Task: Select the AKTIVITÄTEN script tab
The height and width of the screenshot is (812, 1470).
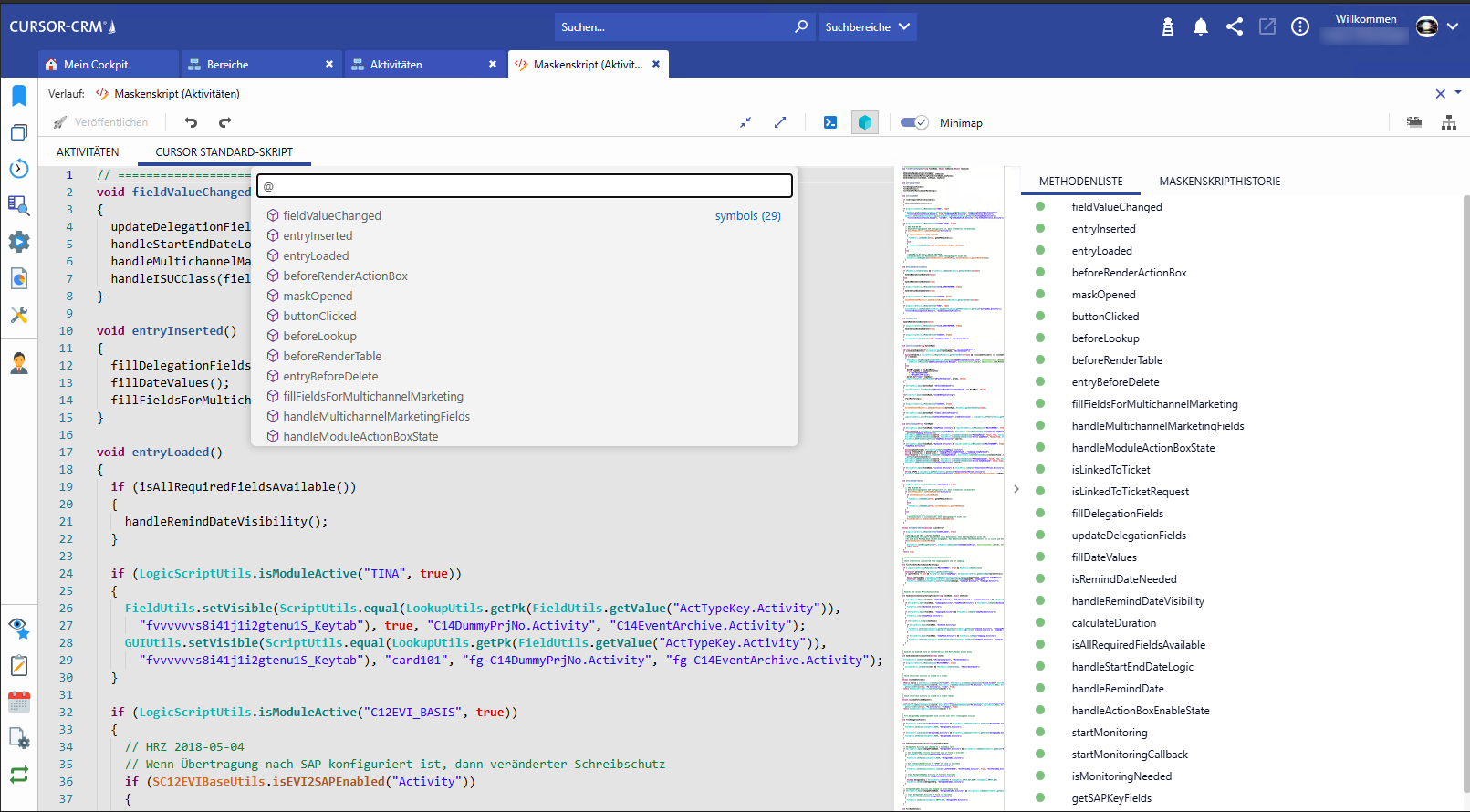Action: coord(88,152)
